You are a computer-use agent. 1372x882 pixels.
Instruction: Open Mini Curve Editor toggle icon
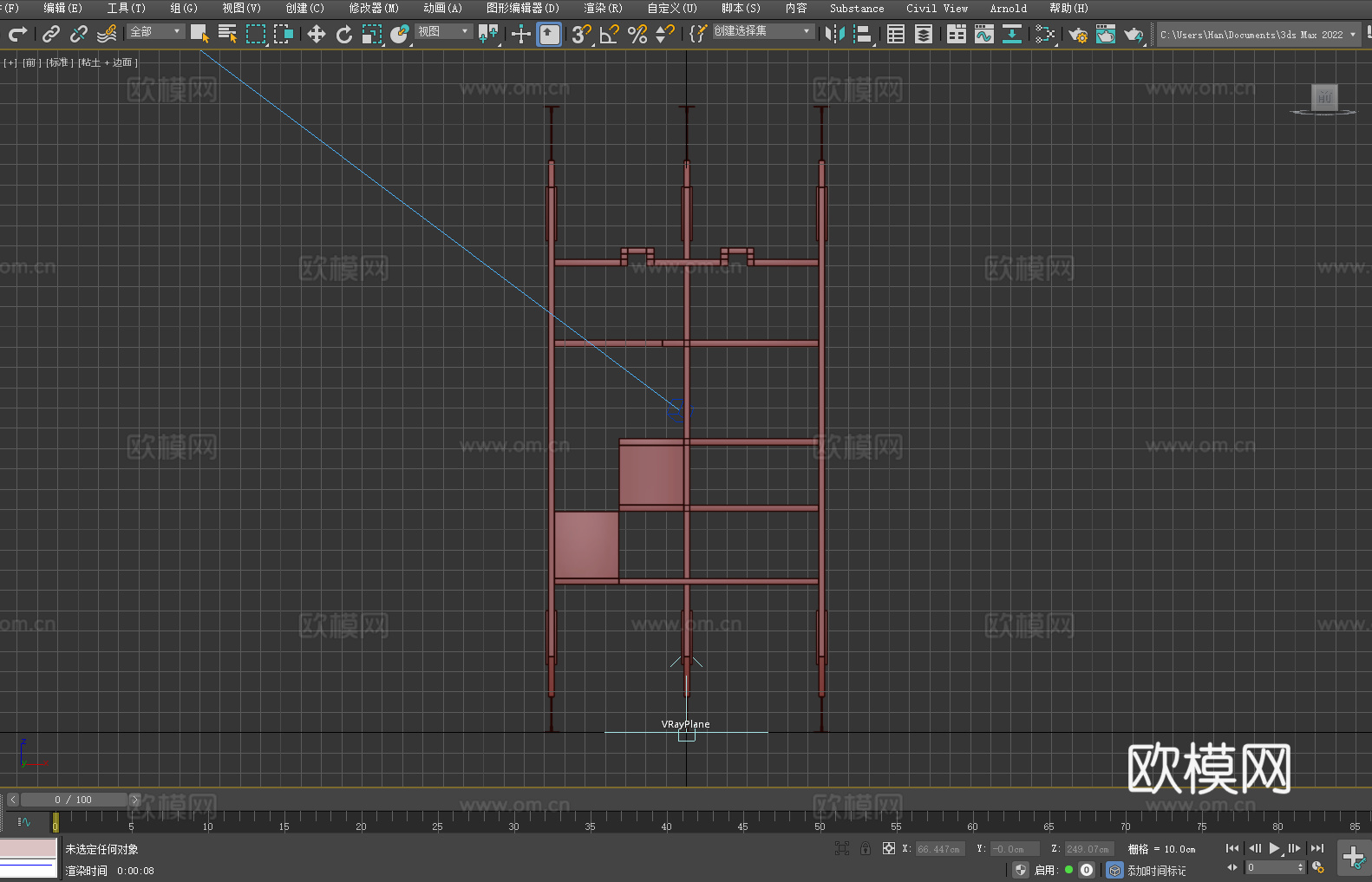[x=23, y=821]
